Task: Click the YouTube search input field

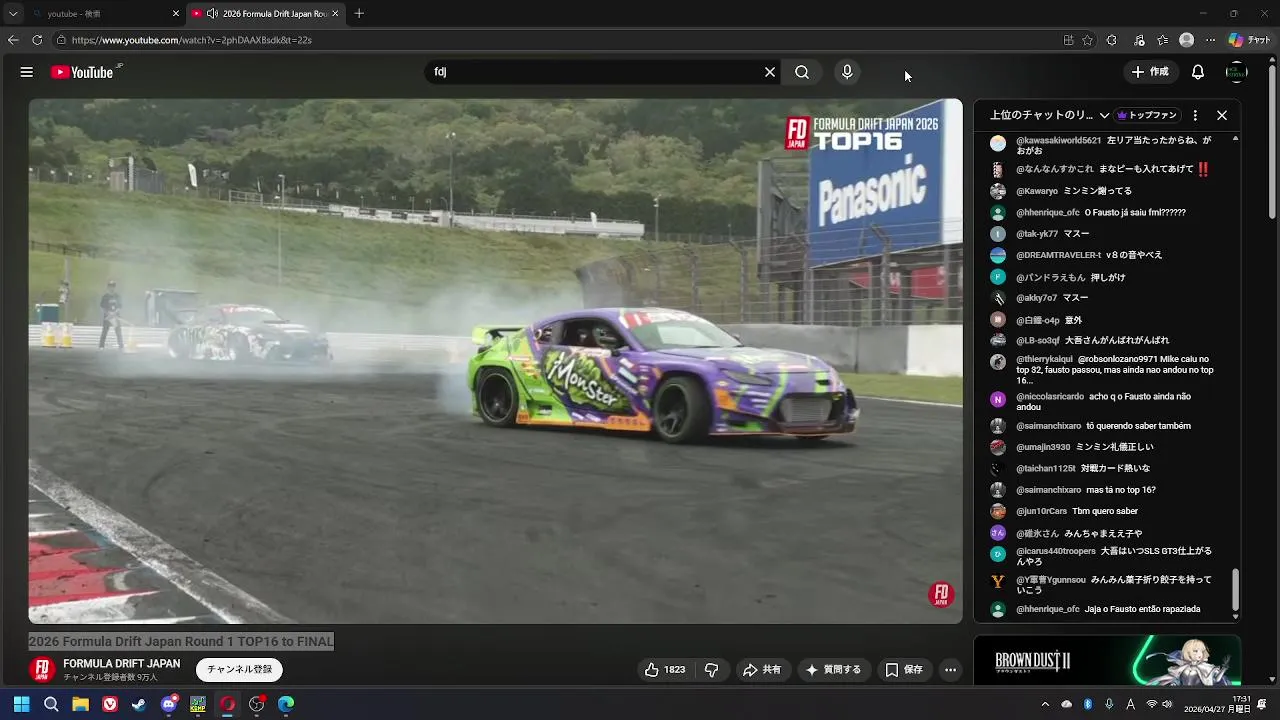Action: pos(595,72)
